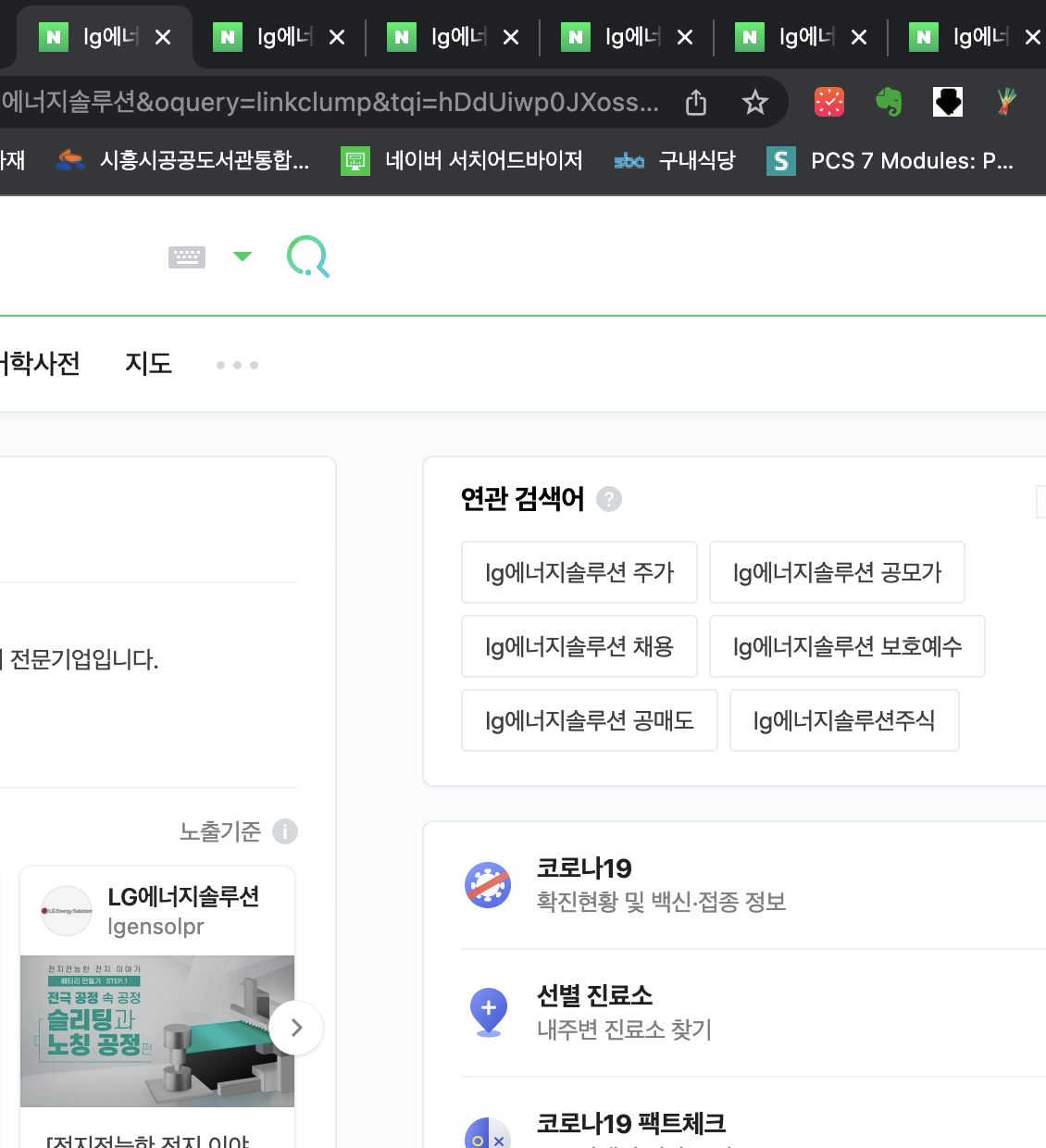1046x1148 pixels.
Task: Close the fourth lg에너 browser tab
Action: 685,37
